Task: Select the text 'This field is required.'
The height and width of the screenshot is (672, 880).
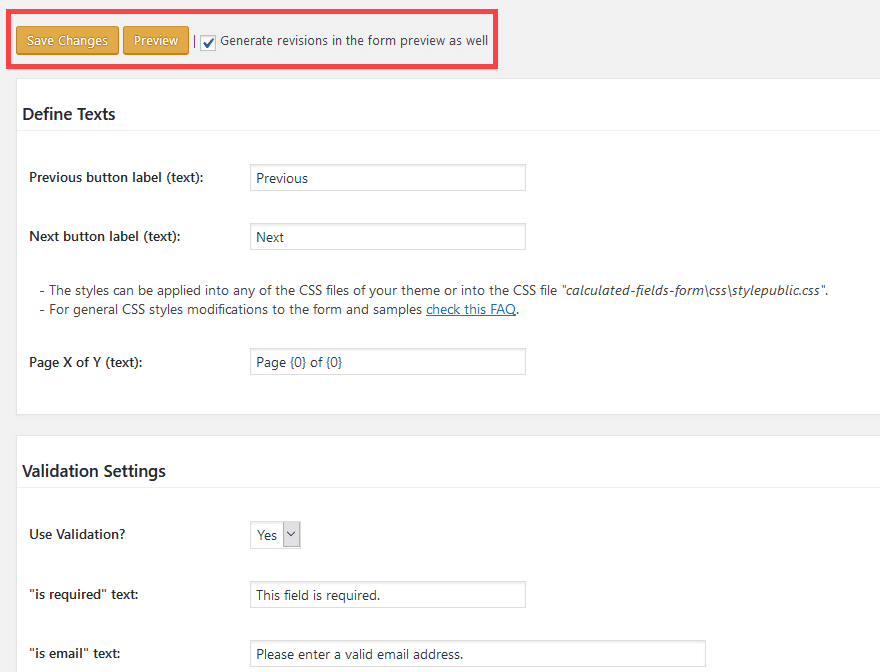Action: [x=320, y=594]
